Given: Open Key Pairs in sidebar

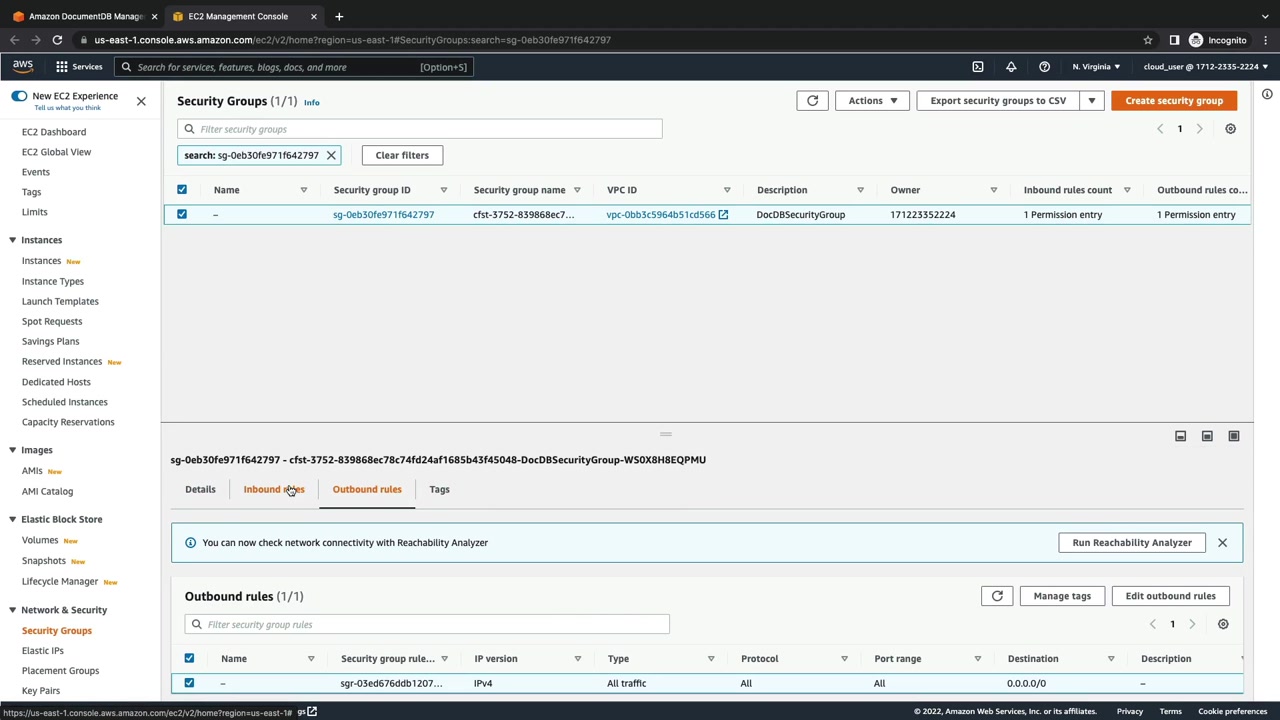Looking at the screenshot, I should (41, 691).
